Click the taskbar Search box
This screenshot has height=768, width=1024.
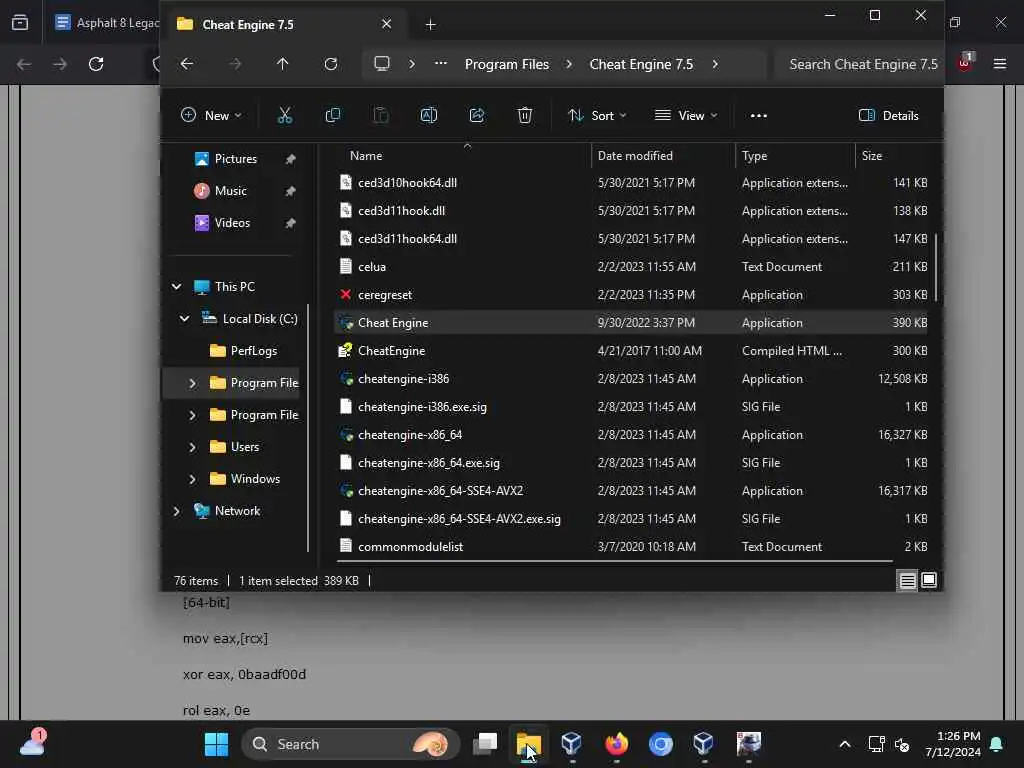point(351,744)
